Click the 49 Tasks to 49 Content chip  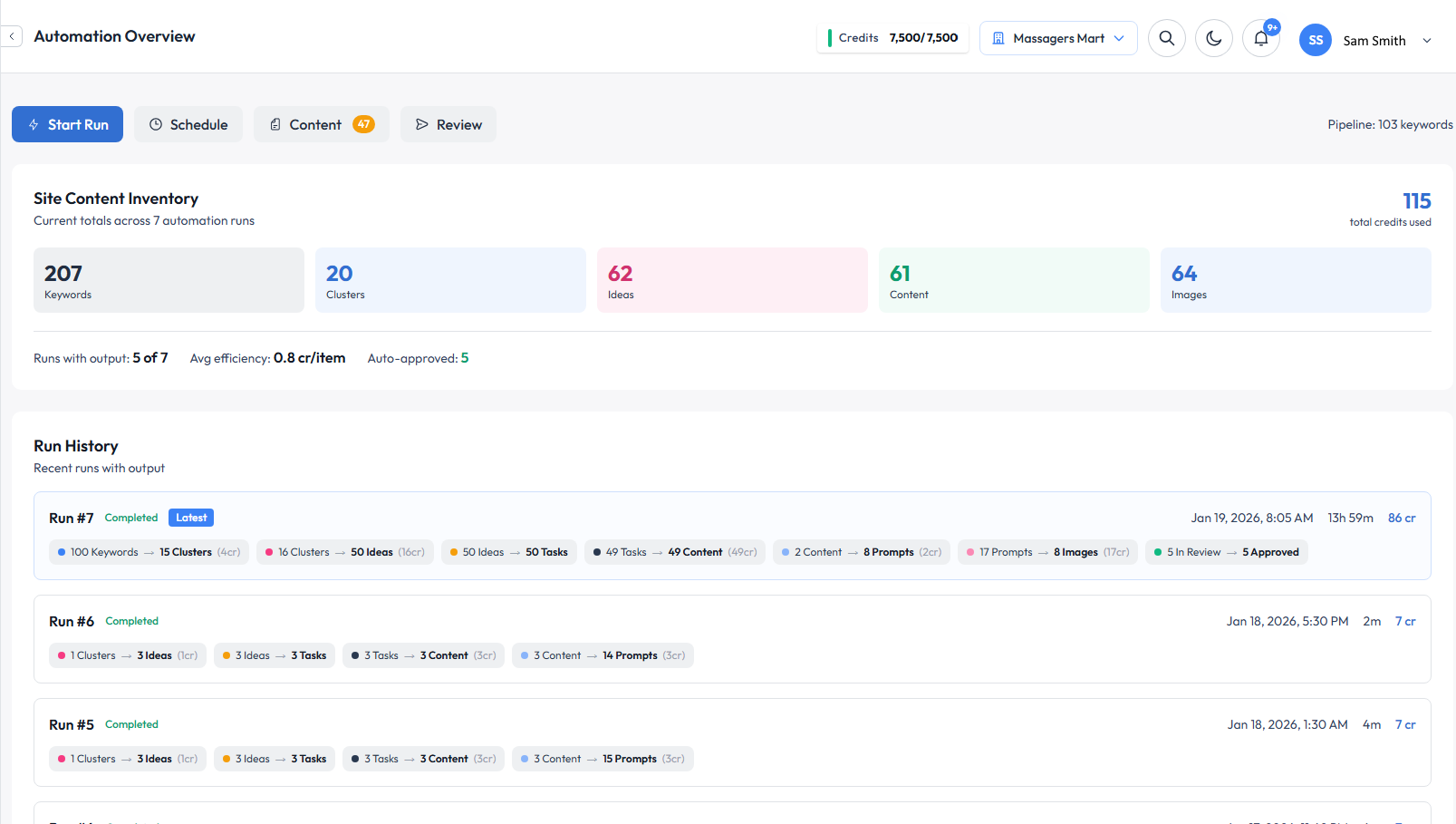click(675, 552)
